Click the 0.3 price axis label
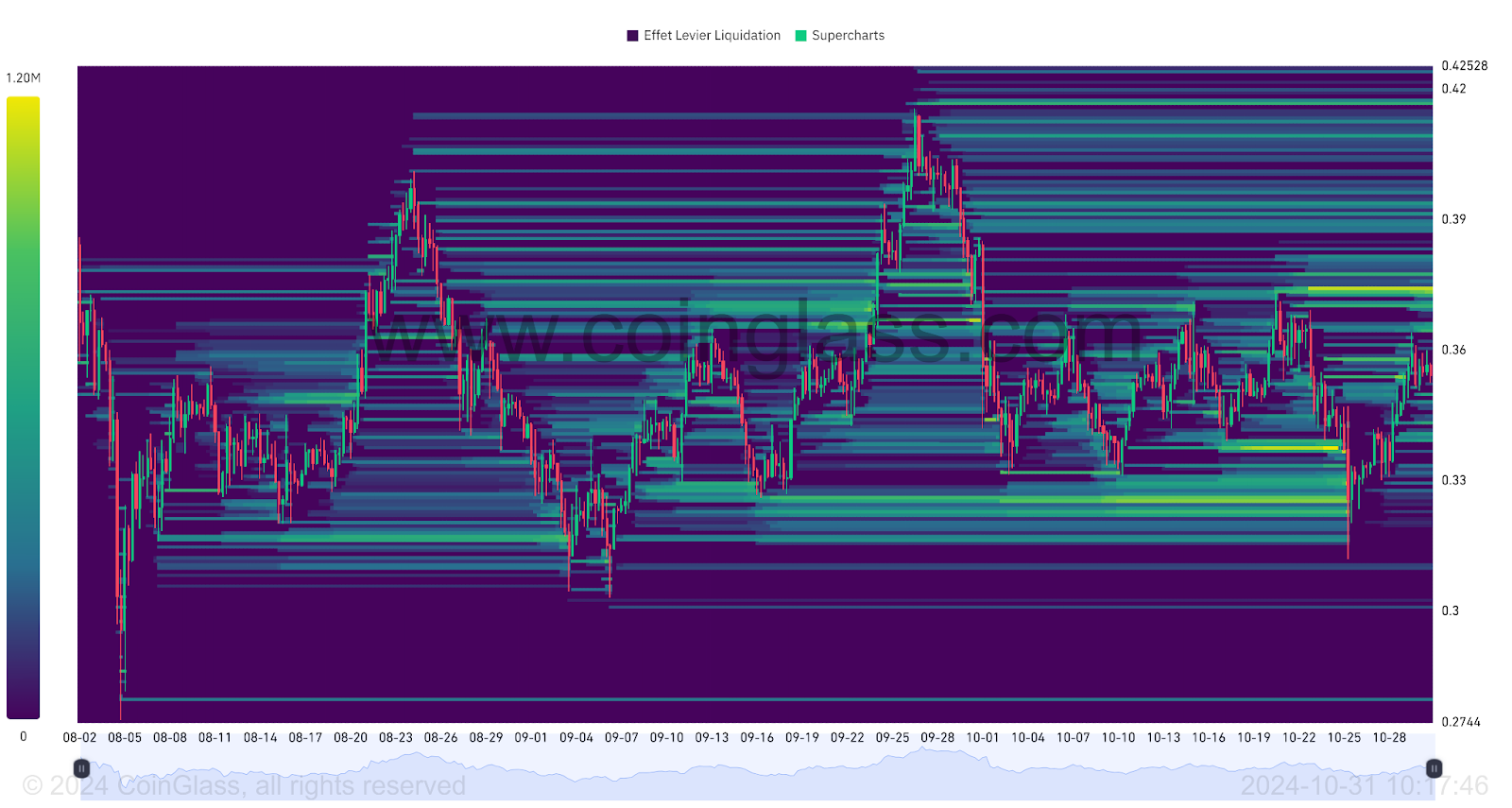 coord(1451,610)
